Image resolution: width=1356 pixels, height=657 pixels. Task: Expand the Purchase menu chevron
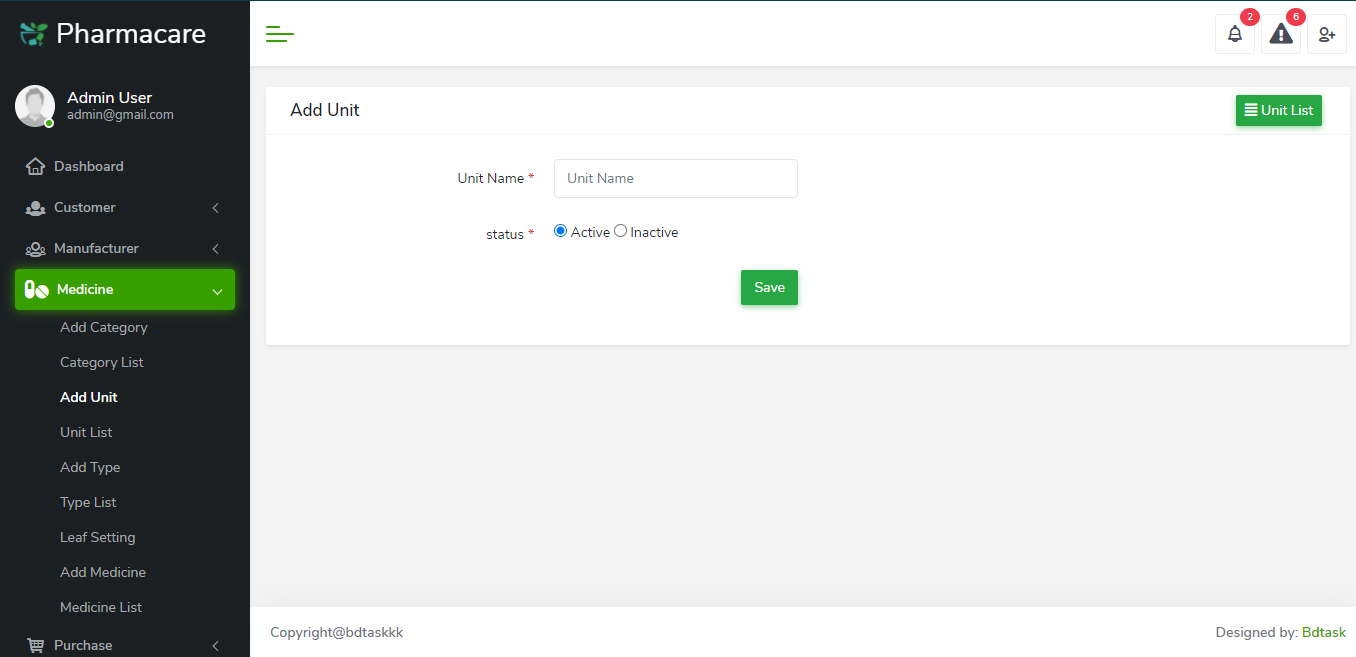point(215,646)
